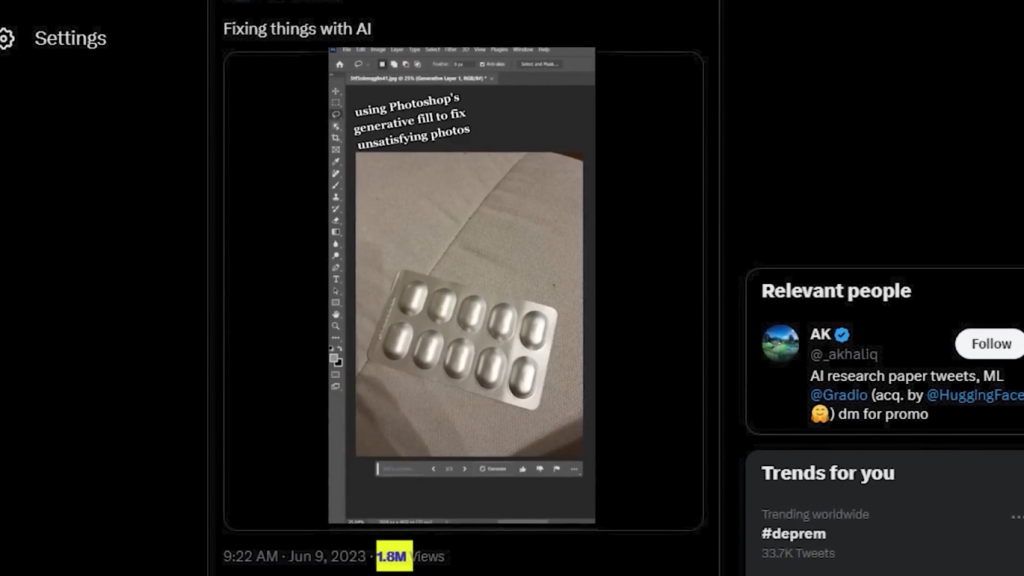Select the Type tool

(336, 279)
